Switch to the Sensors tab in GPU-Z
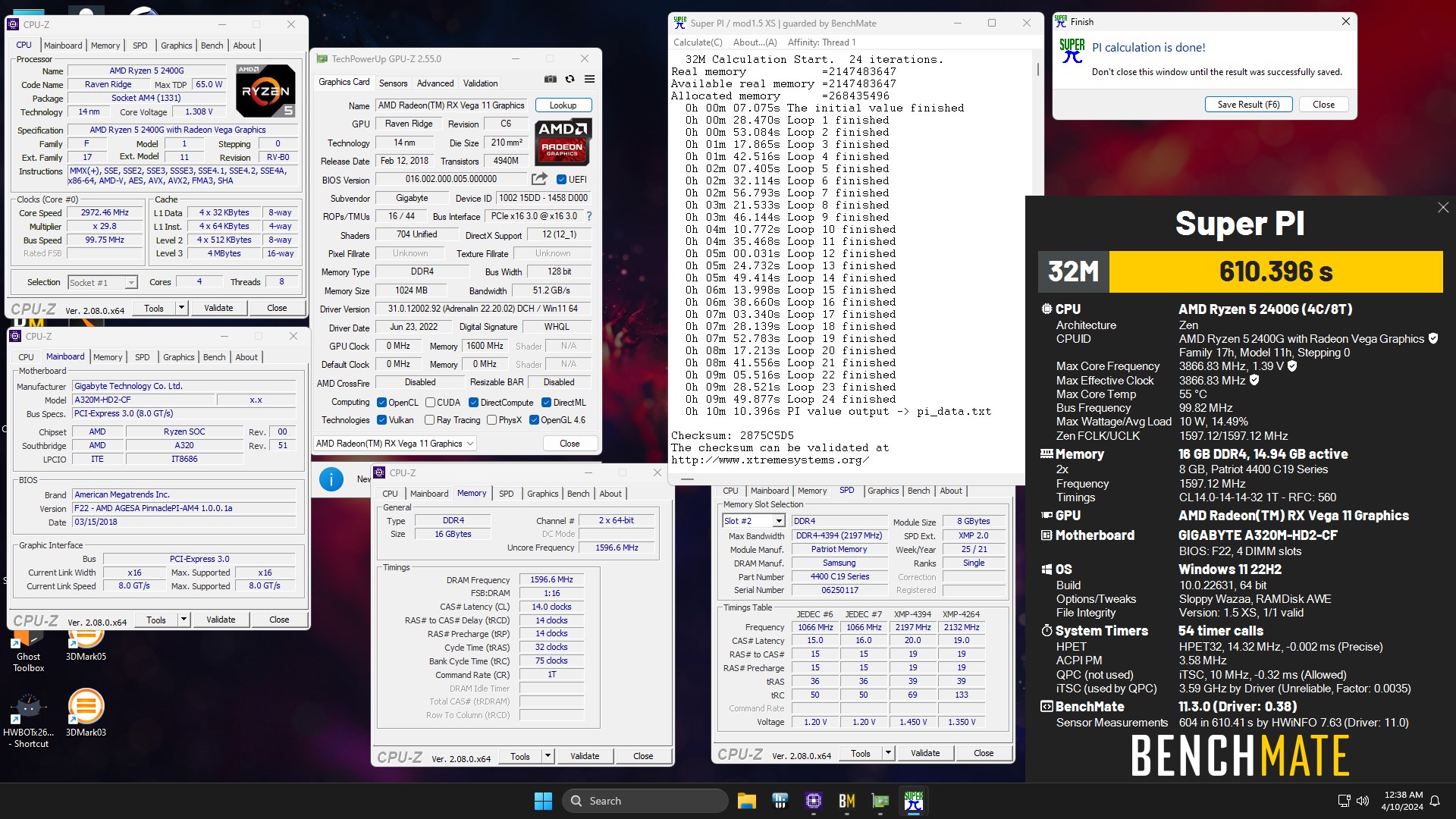This screenshot has width=1456, height=819. pos(393,83)
